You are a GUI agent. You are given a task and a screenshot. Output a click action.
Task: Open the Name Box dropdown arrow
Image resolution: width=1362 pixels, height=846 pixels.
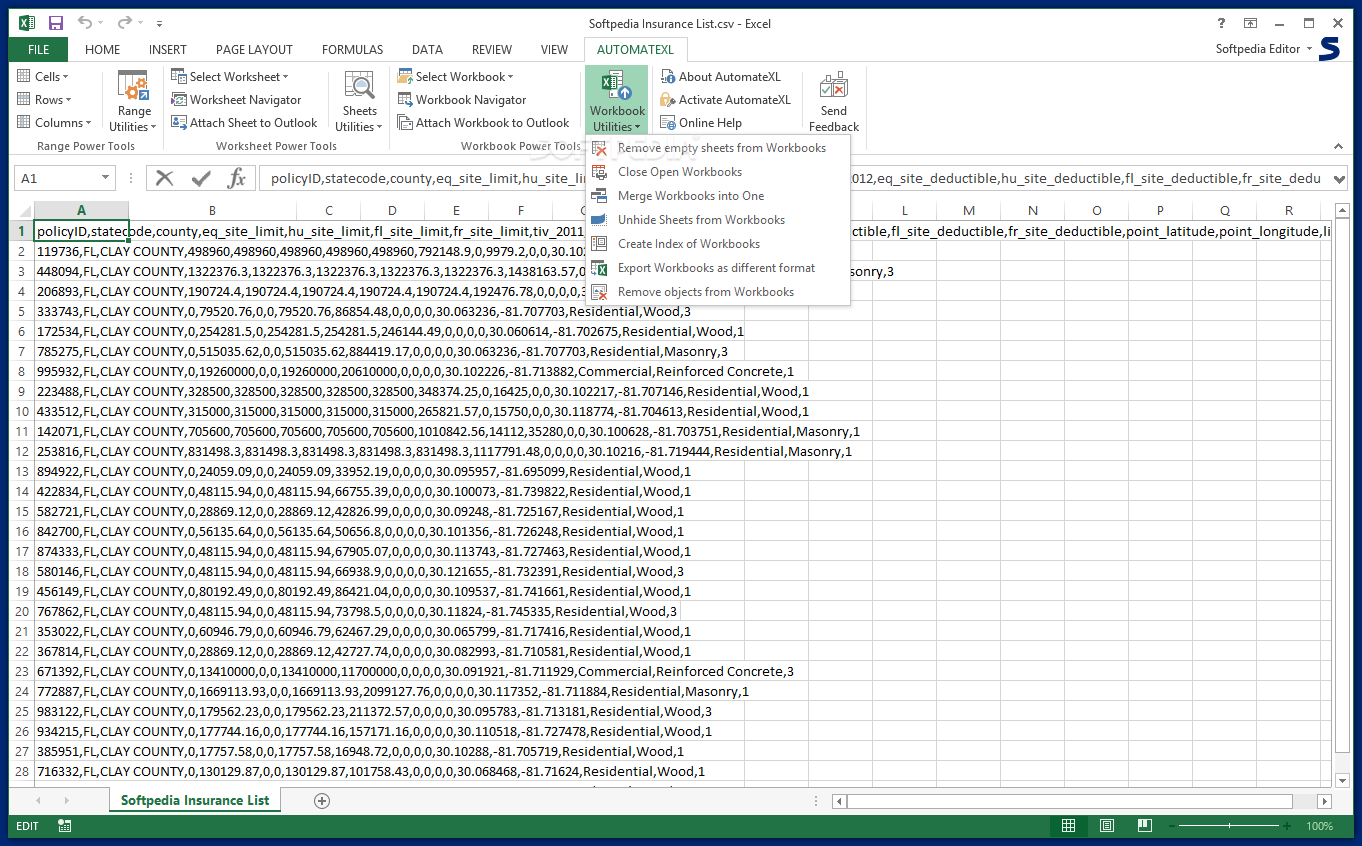(105, 178)
